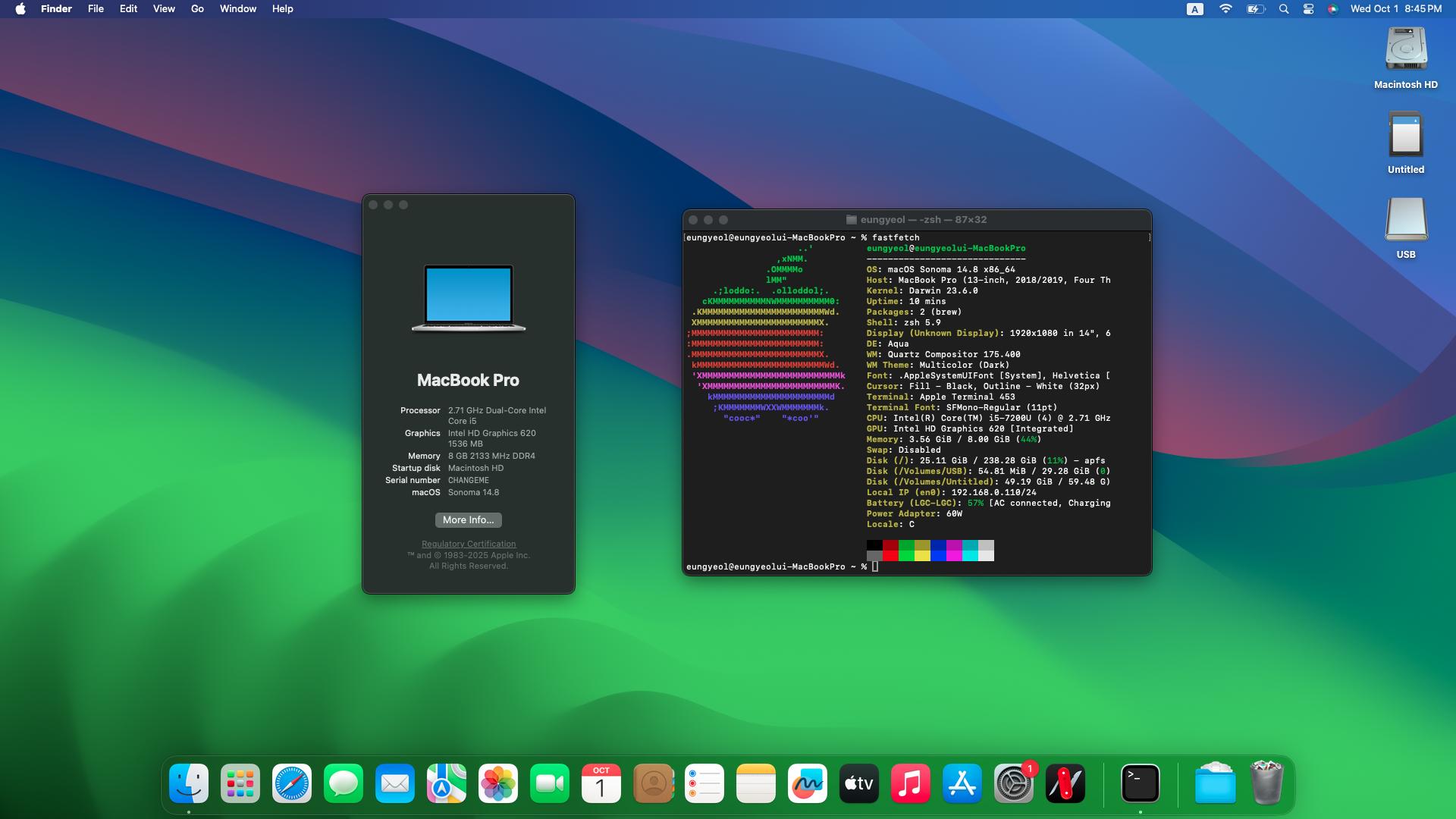Open the Maps app in Dock
This screenshot has width=1456, height=819.
pyautogui.click(x=447, y=783)
